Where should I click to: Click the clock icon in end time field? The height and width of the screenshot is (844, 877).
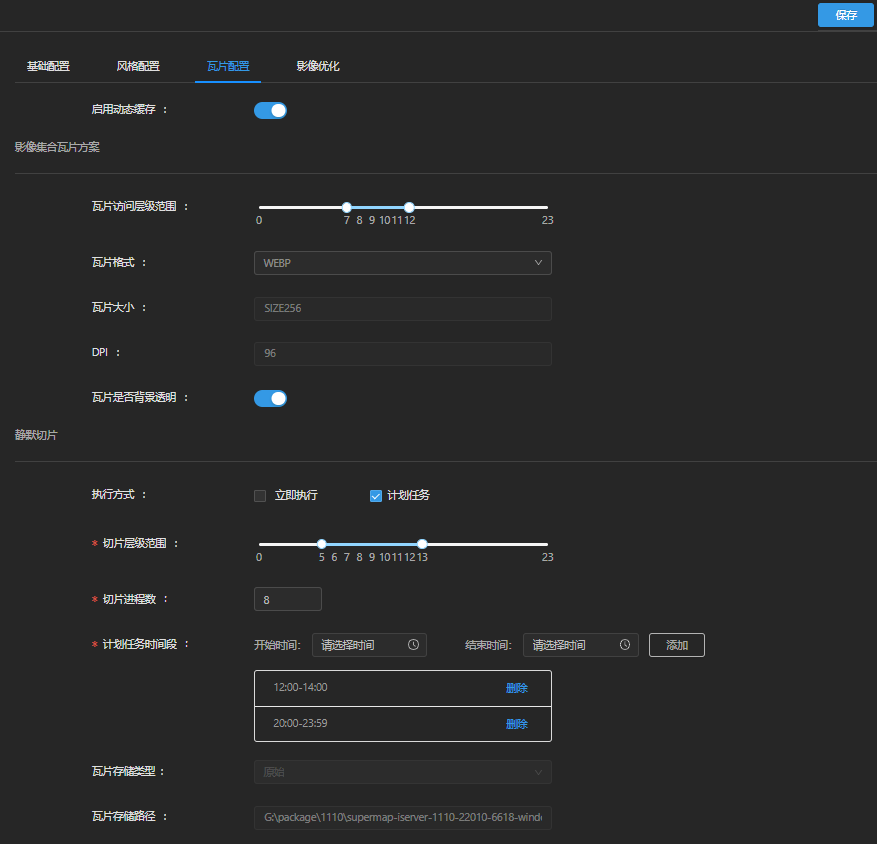click(x=625, y=645)
